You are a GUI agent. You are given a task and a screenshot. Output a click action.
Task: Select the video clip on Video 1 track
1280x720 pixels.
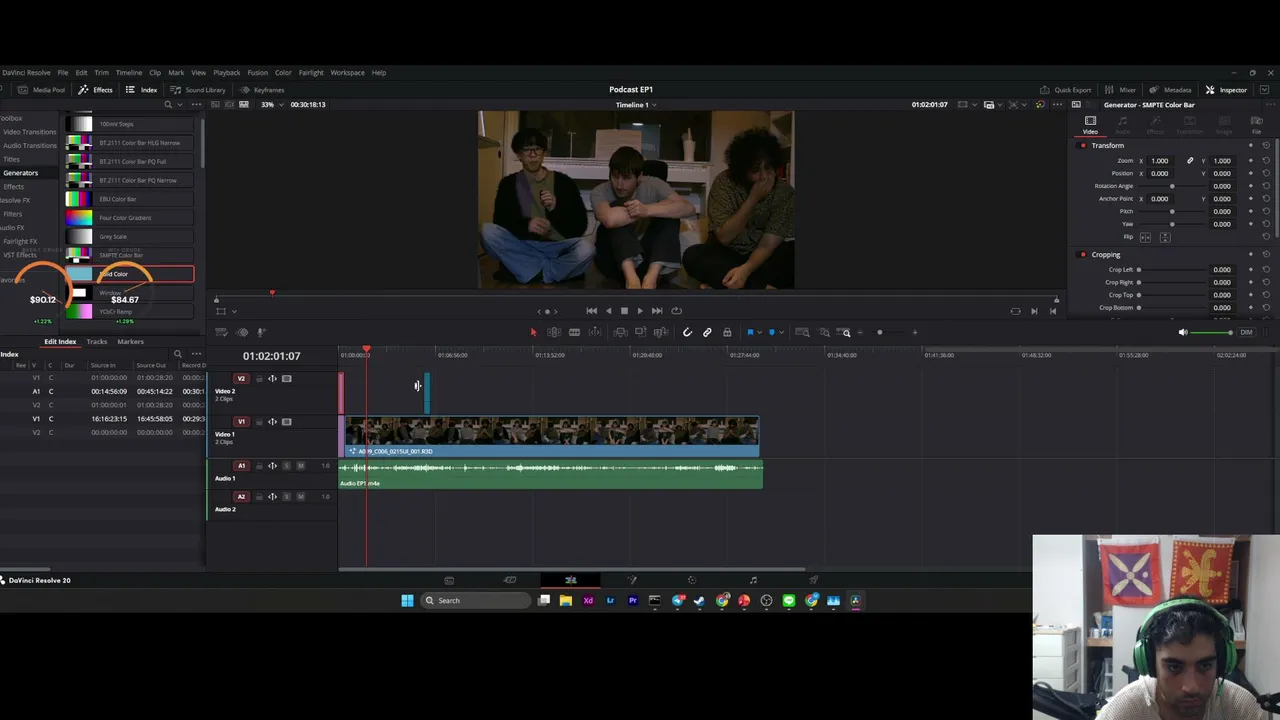click(552, 437)
